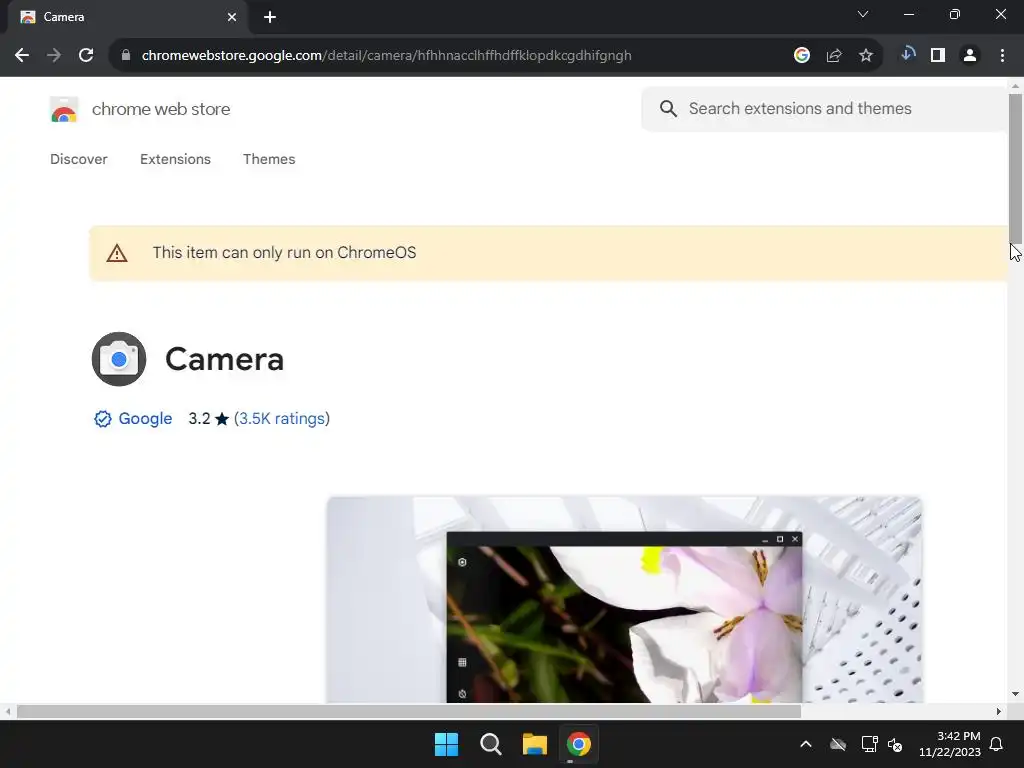This screenshot has height=768, width=1024.
Task: Share this page from the address bar
Action: pos(834,56)
